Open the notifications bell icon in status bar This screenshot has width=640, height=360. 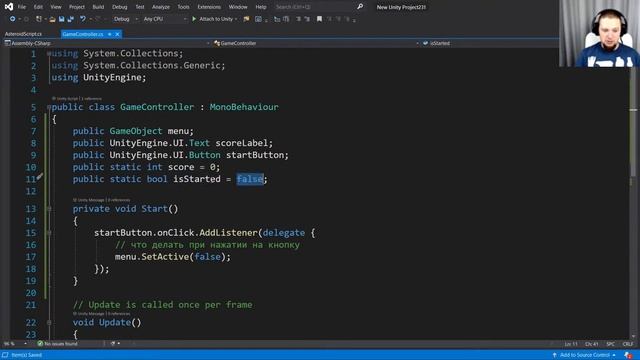pos(628,355)
